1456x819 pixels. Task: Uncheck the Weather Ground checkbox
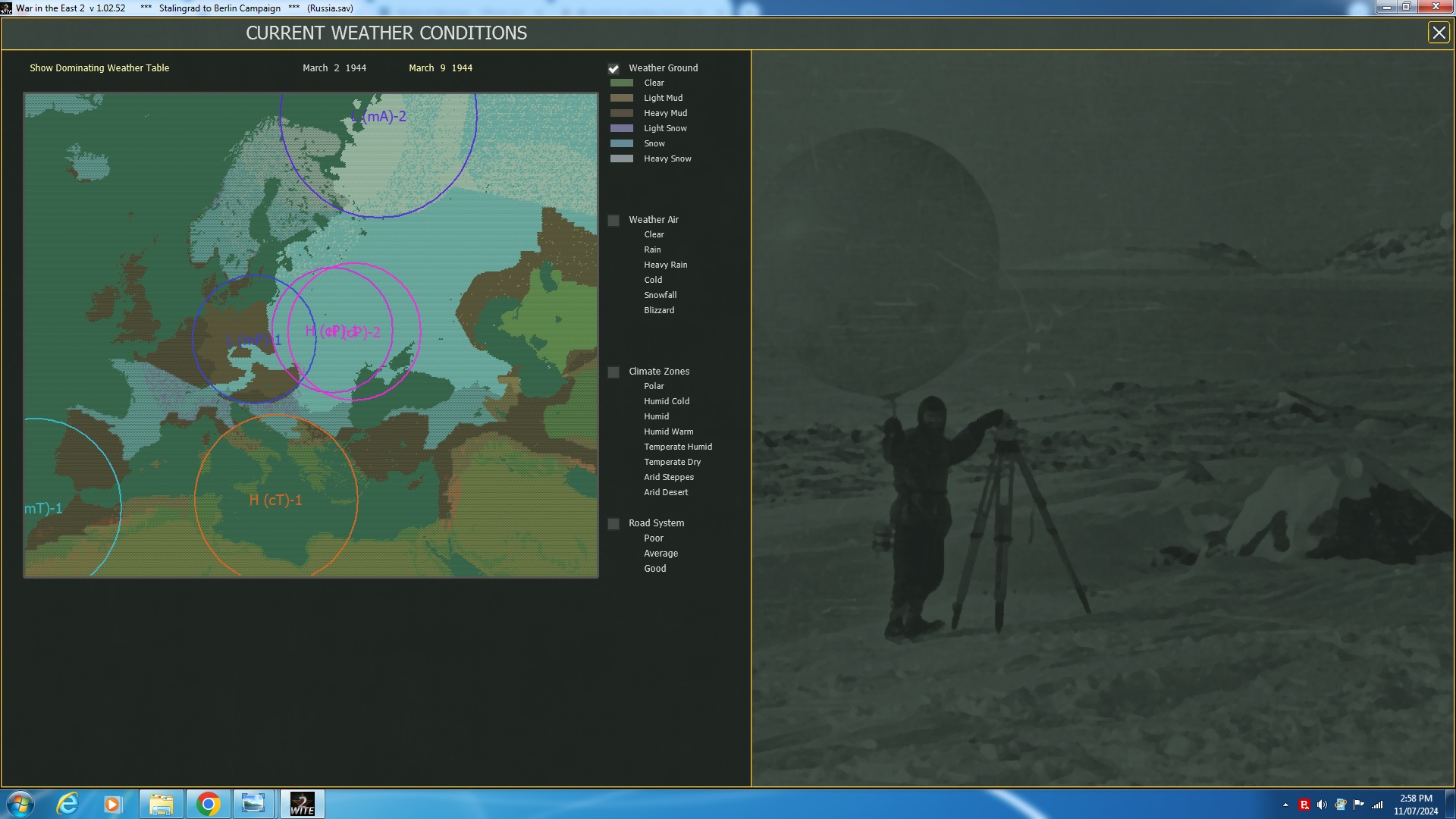(x=613, y=69)
